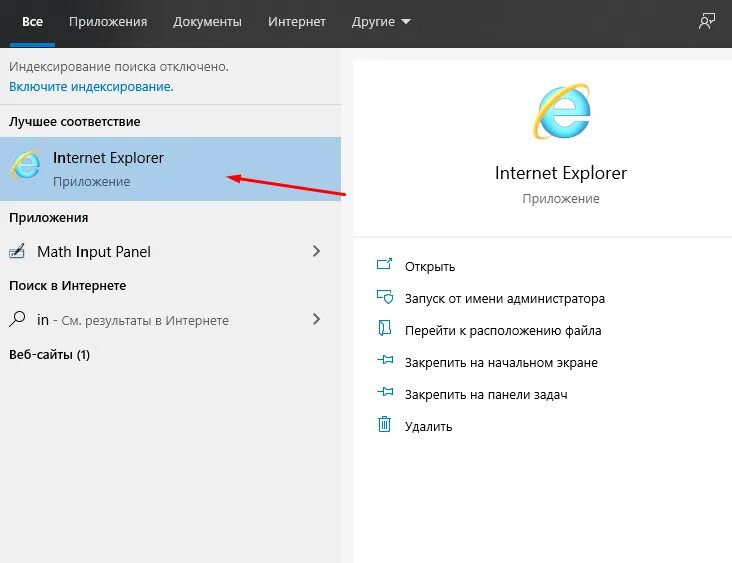Choose Запуск от имени администратора
The width and height of the screenshot is (732, 563).
505,298
